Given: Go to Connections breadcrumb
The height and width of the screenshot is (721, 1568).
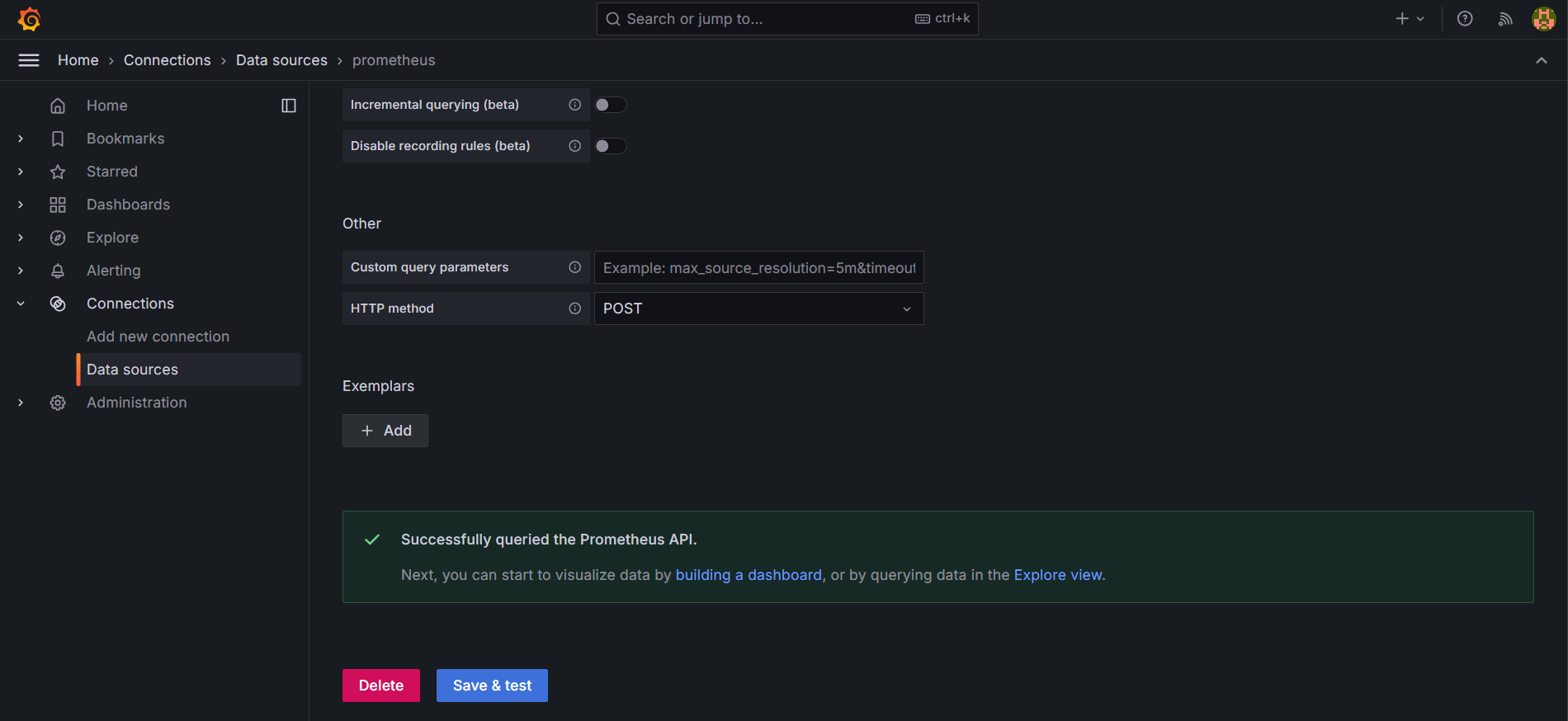Looking at the screenshot, I should 168,60.
